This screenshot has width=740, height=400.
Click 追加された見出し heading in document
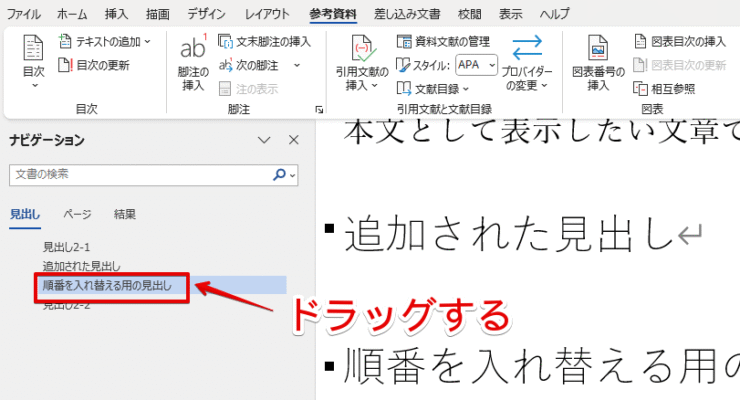pos(509,234)
